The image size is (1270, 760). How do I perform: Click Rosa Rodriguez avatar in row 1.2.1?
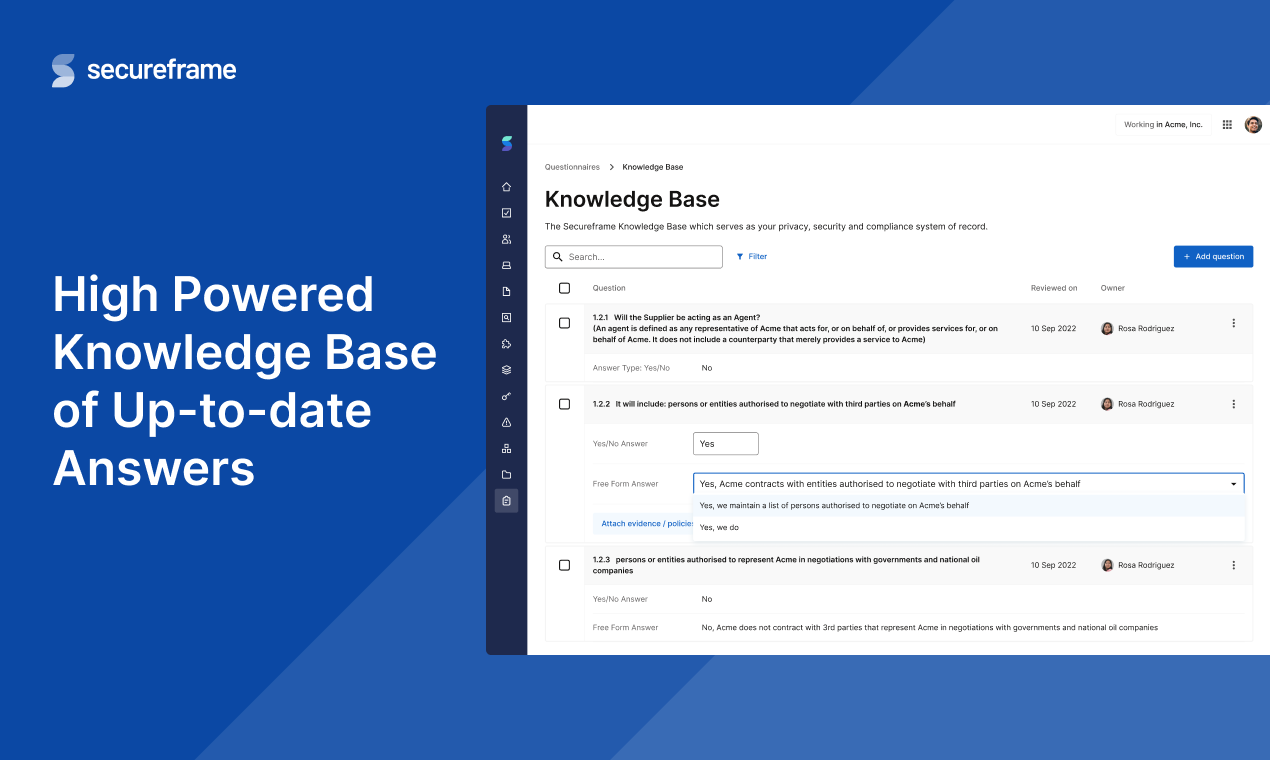pyautogui.click(x=1107, y=328)
